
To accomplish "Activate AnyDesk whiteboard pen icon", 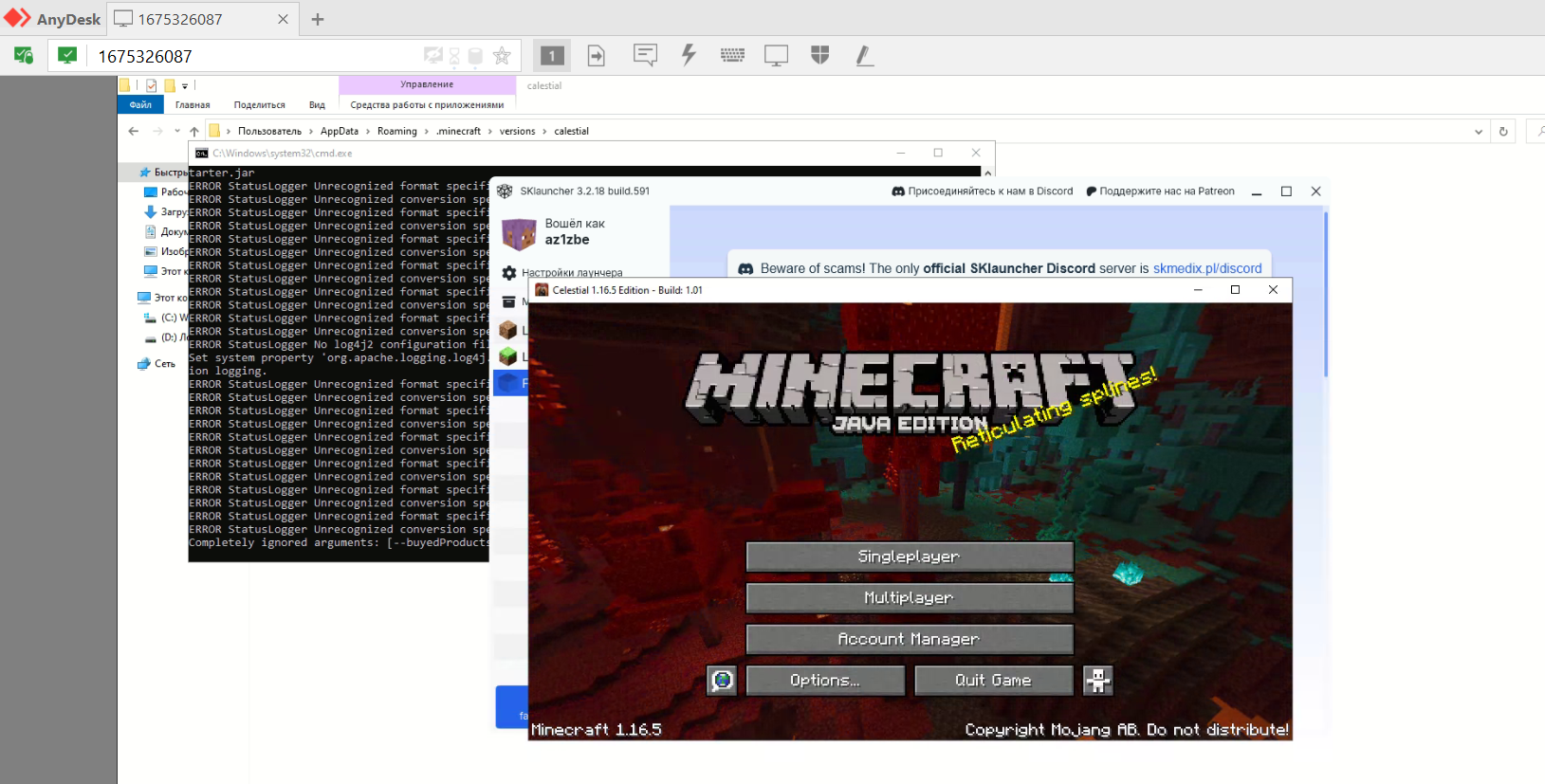I will tap(864, 56).
